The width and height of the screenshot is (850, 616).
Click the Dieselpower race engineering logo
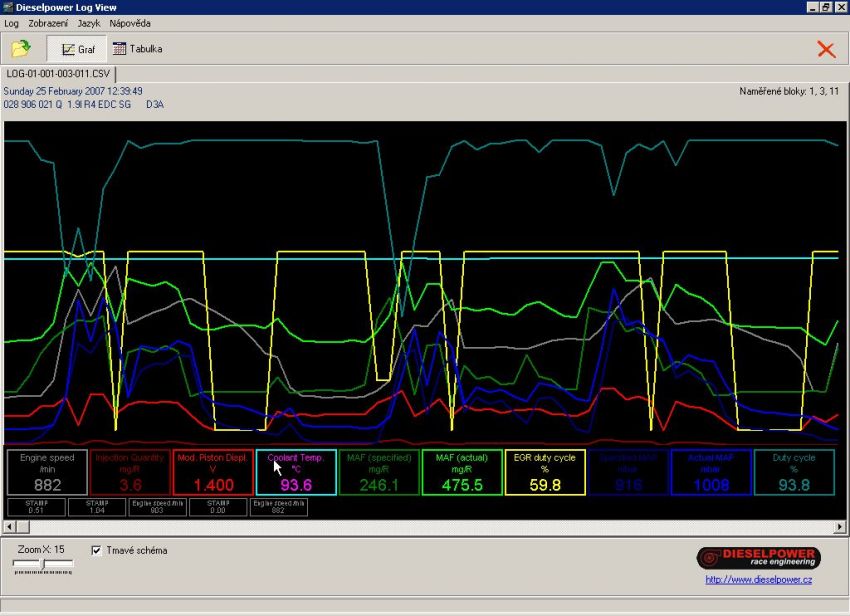pos(758,558)
